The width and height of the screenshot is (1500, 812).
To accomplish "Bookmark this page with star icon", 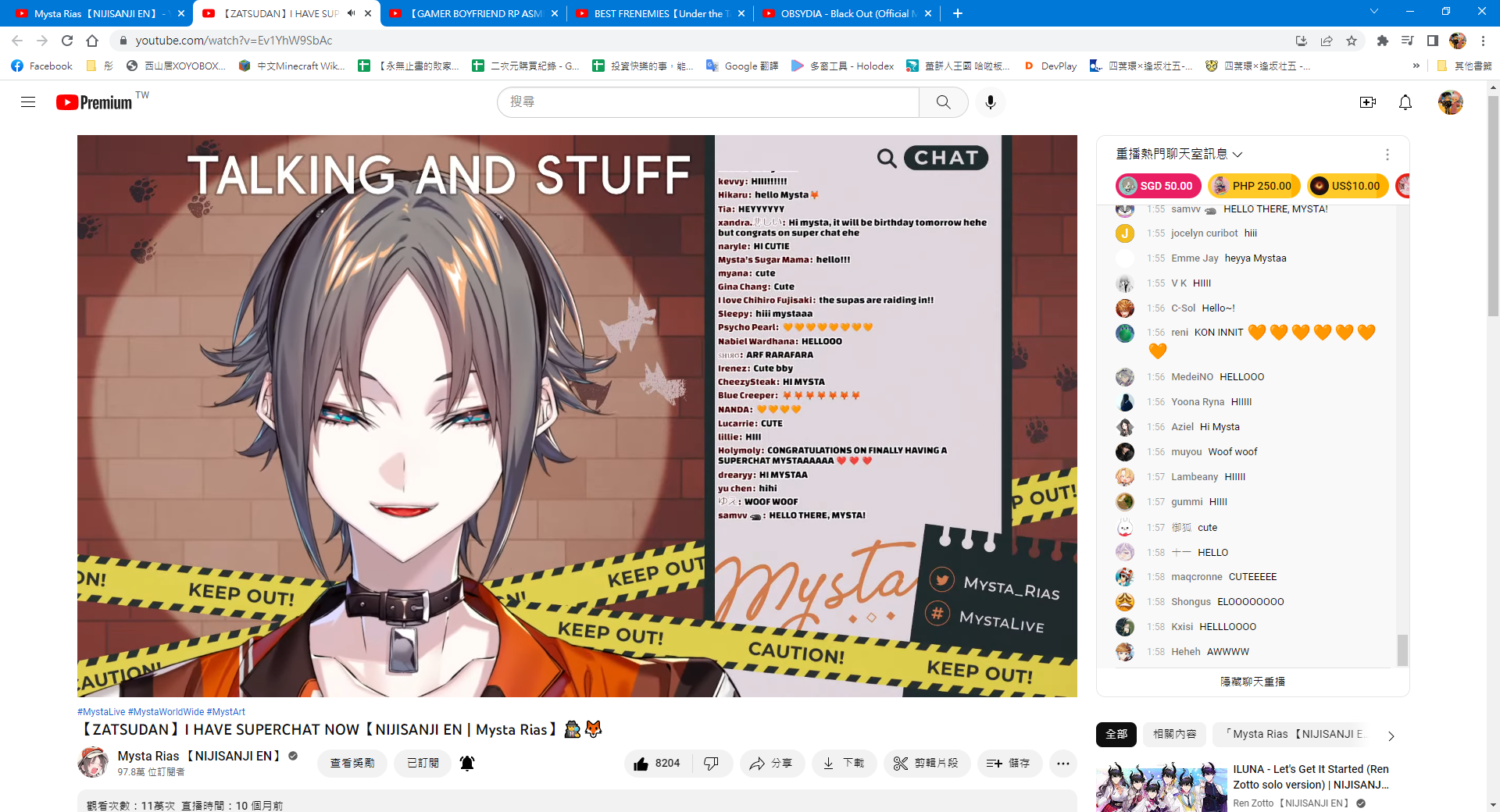I will [1351, 41].
